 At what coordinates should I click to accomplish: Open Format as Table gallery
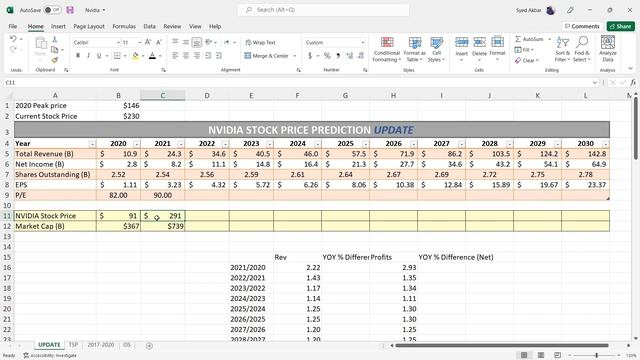[x=415, y=49]
